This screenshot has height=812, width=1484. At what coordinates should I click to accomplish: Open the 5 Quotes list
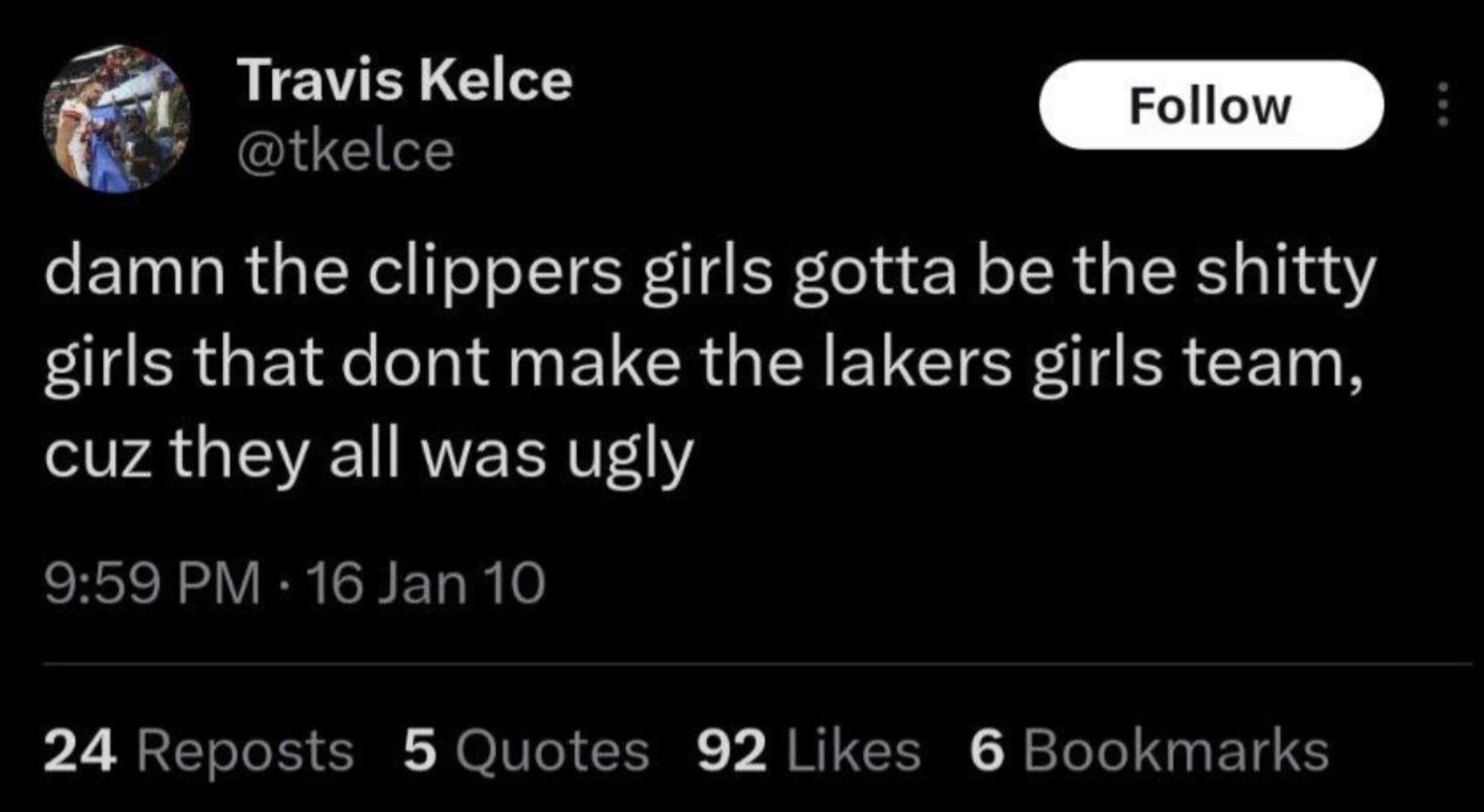coord(526,751)
